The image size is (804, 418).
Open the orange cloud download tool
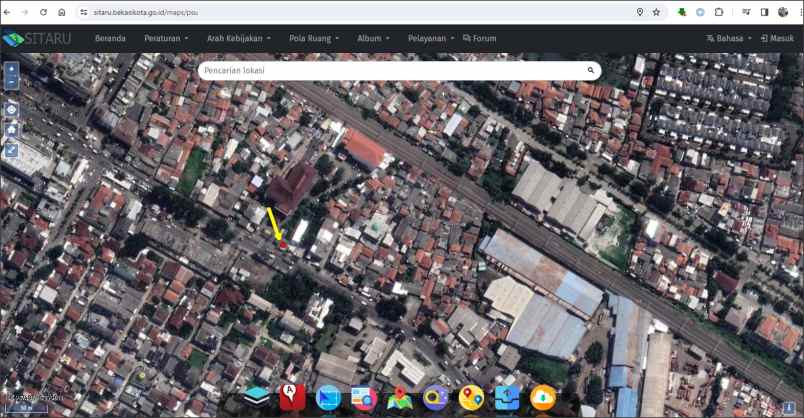coord(543,398)
